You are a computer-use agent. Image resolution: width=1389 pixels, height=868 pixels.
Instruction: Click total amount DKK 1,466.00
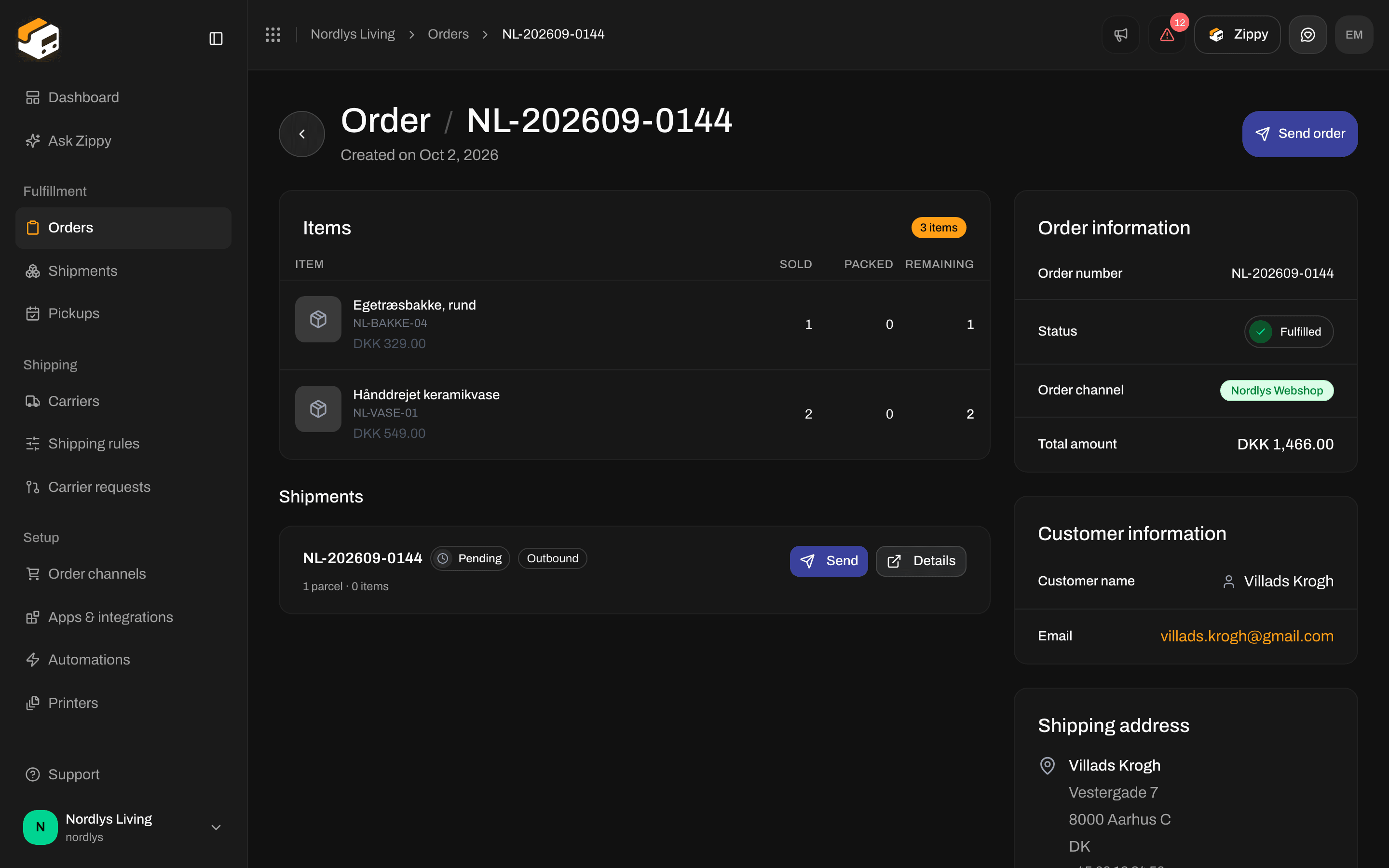(1285, 444)
